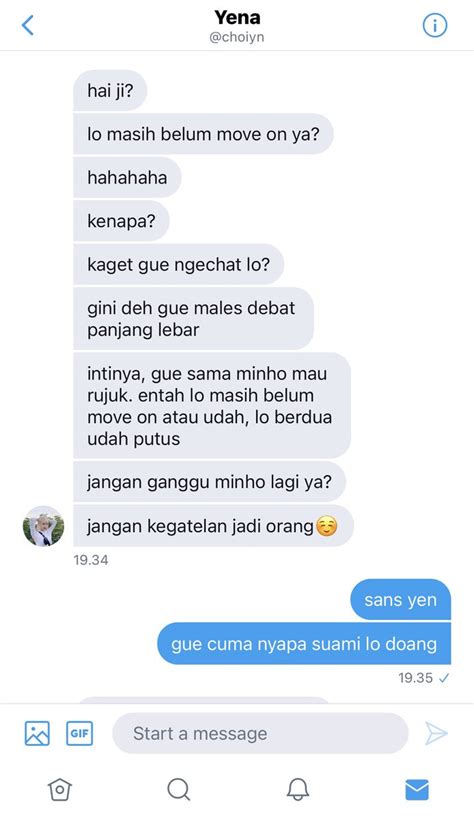Open the Messages envelope tab
The height and width of the screenshot is (819, 474).
click(x=417, y=789)
